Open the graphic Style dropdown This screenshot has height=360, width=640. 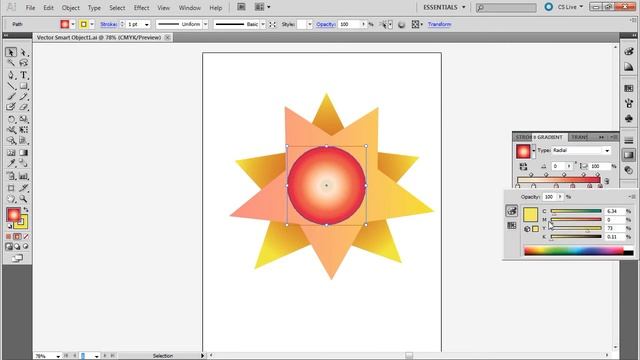click(x=309, y=24)
